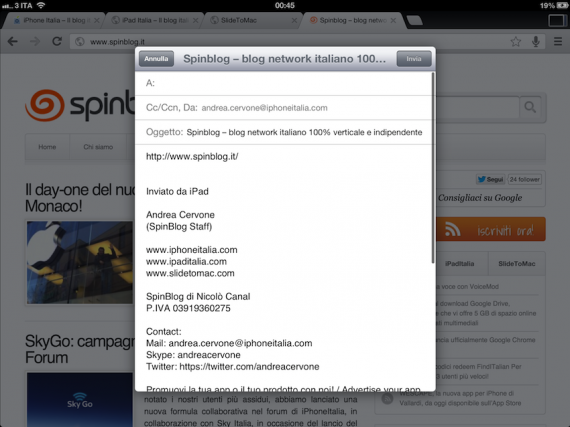Tap the http://www.spinblog.it/ link in body

[192, 157]
